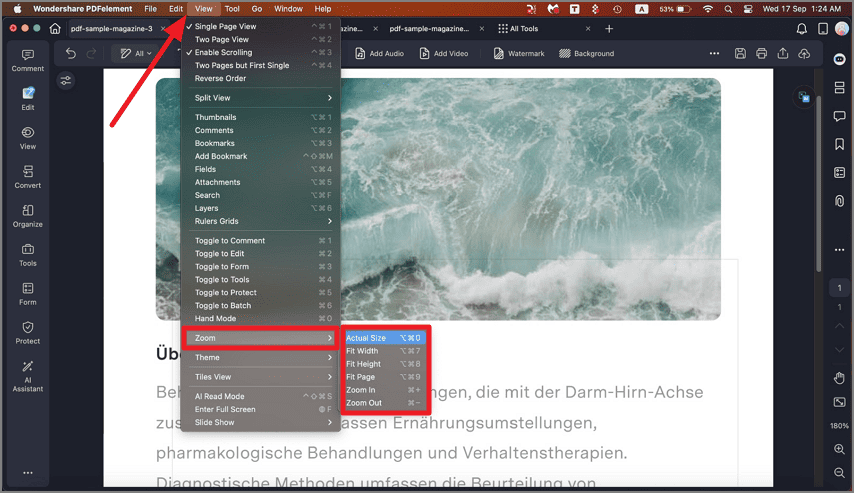The width and height of the screenshot is (854, 493).
Task: Expand Slide Show submenu
Action: coord(259,422)
